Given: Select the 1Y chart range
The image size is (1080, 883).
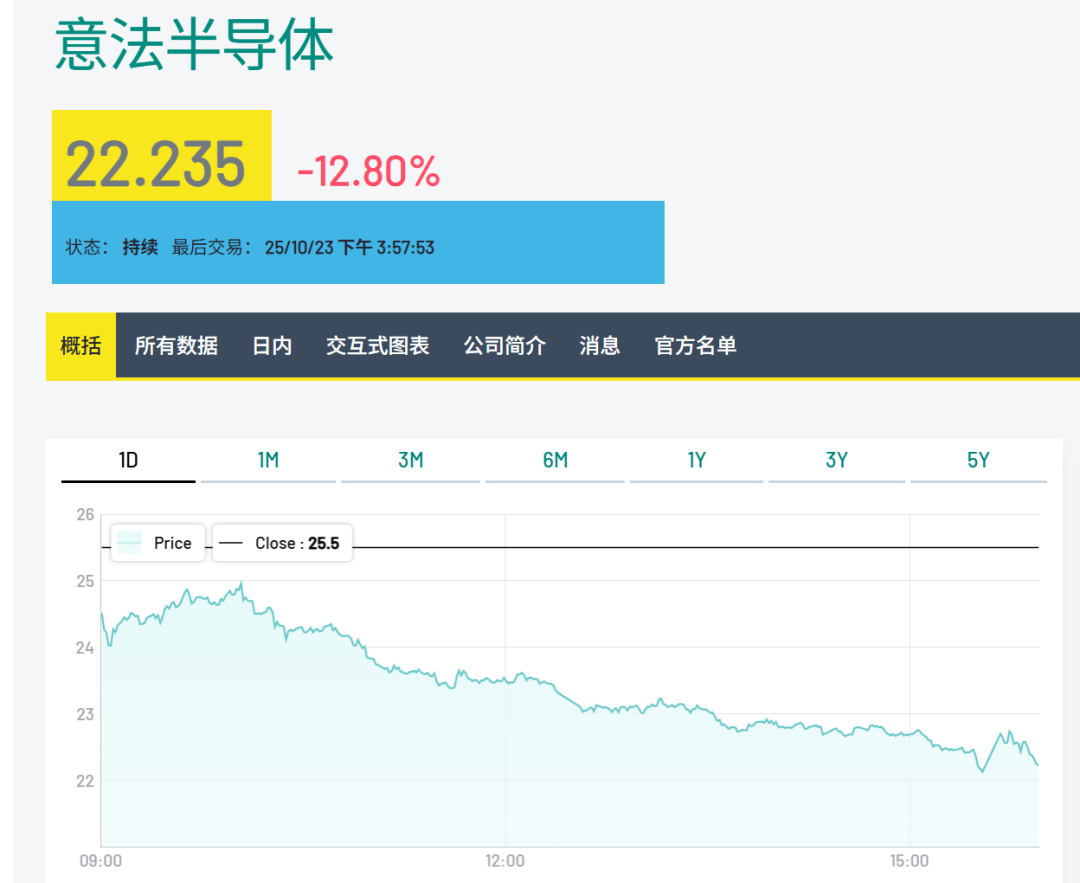Looking at the screenshot, I should [696, 460].
